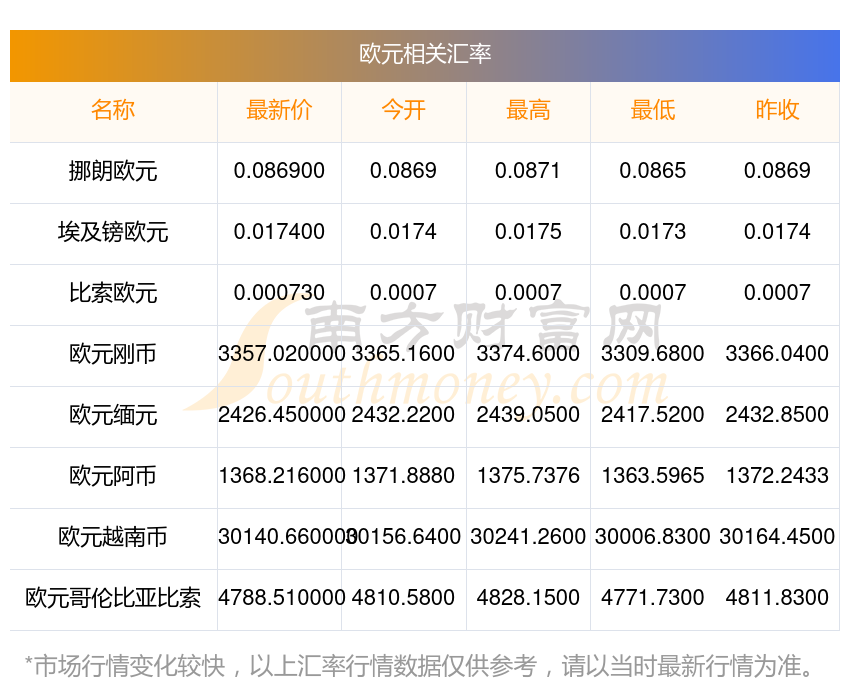
Task: Select the 0.0865 lowest price cell
Action: click(653, 171)
